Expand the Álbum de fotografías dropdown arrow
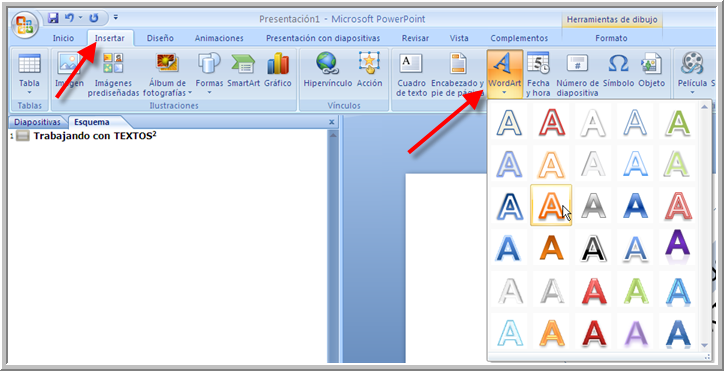Image resolution: width=724 pixels, height=371 pixels. coord(190,93)
